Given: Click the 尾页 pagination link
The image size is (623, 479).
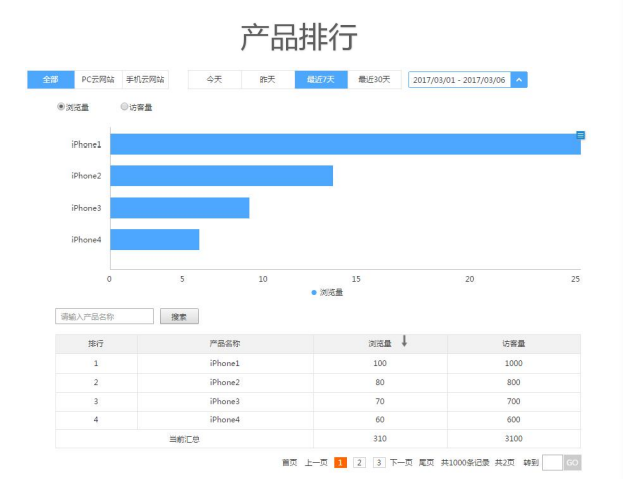Looking at the screenshot, I should 426,462.
